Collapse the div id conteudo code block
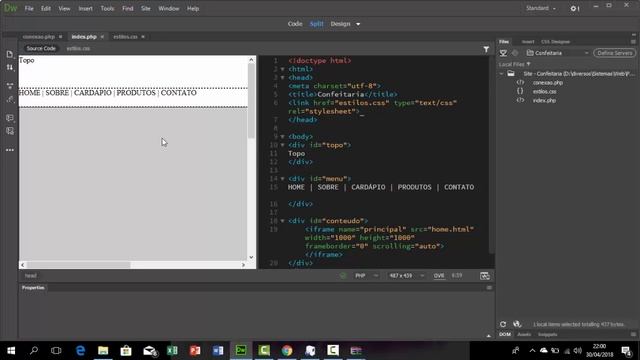 [282, 221]
